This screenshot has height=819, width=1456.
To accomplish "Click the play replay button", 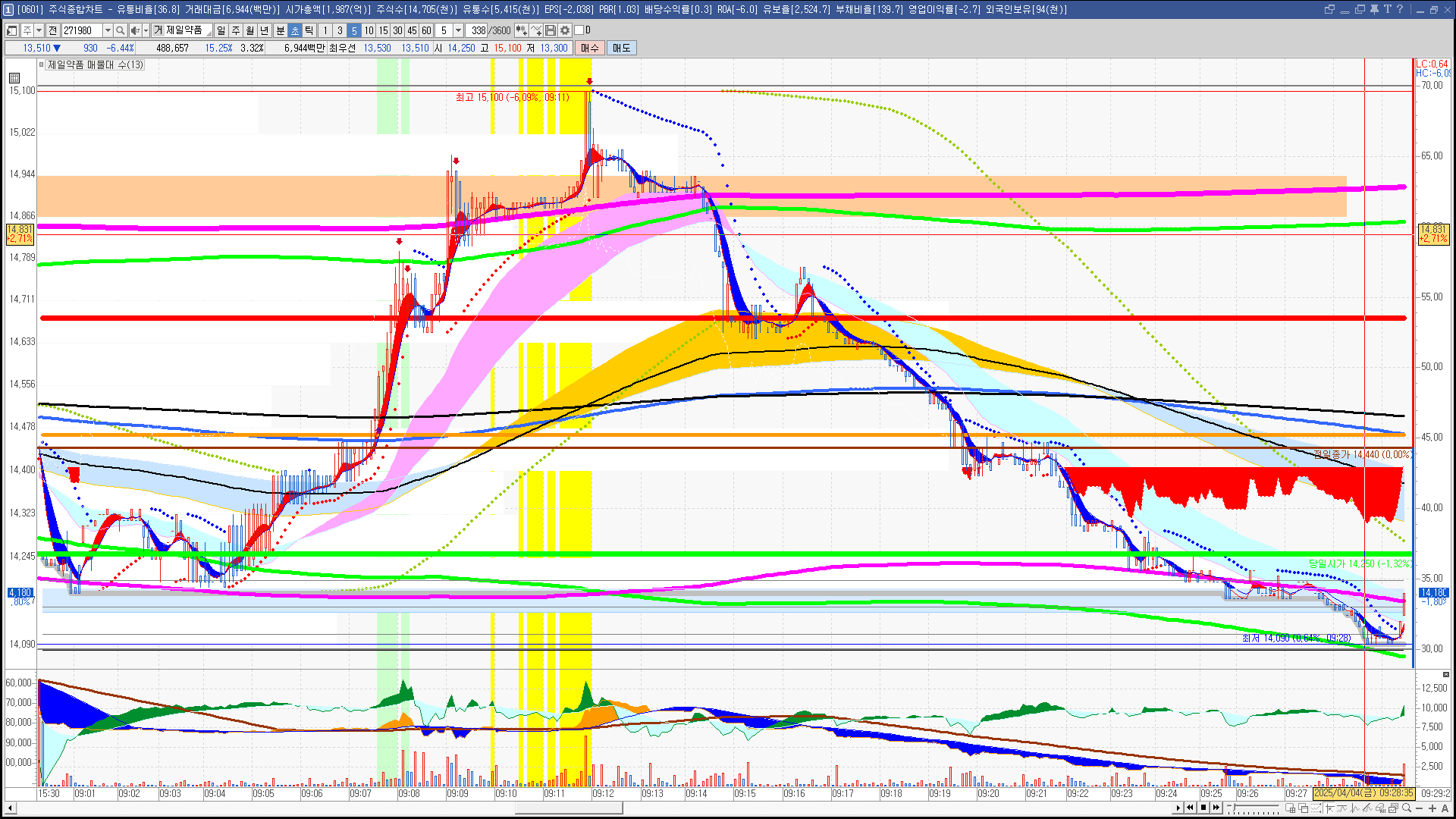I will (x=1178, y=808).
